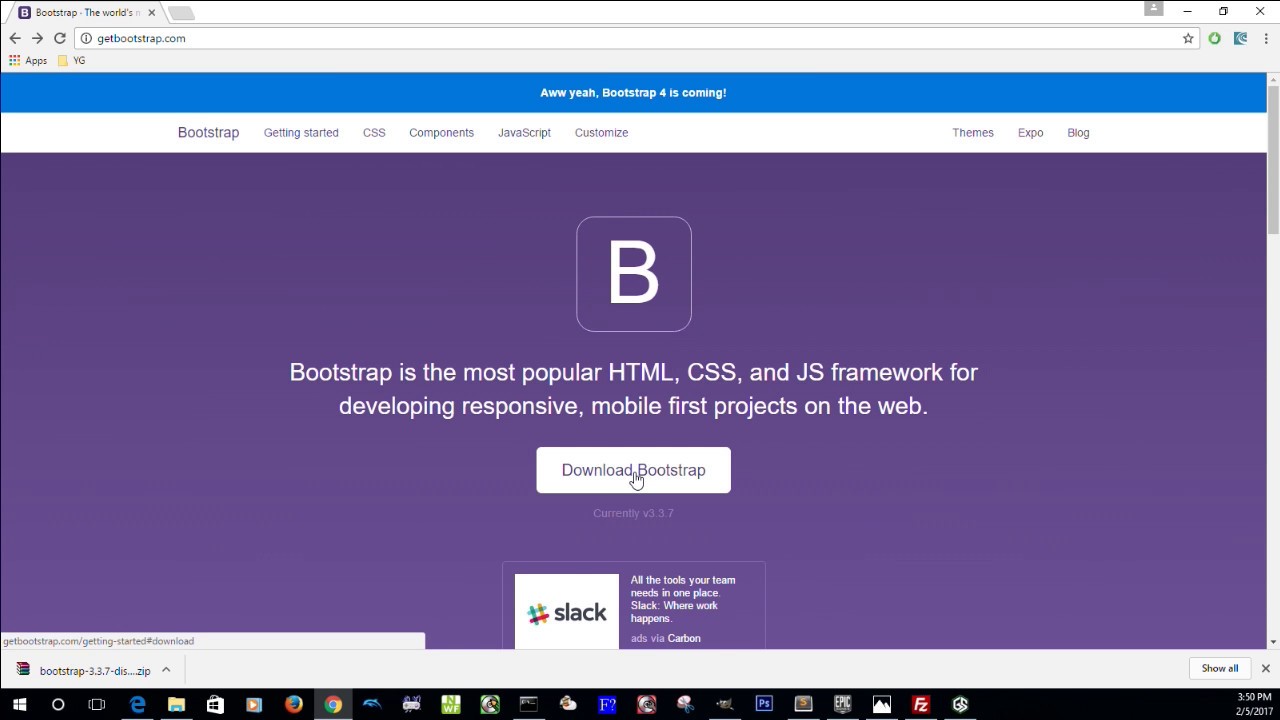Click the large Bootstrap B logo

click(634, 274)
